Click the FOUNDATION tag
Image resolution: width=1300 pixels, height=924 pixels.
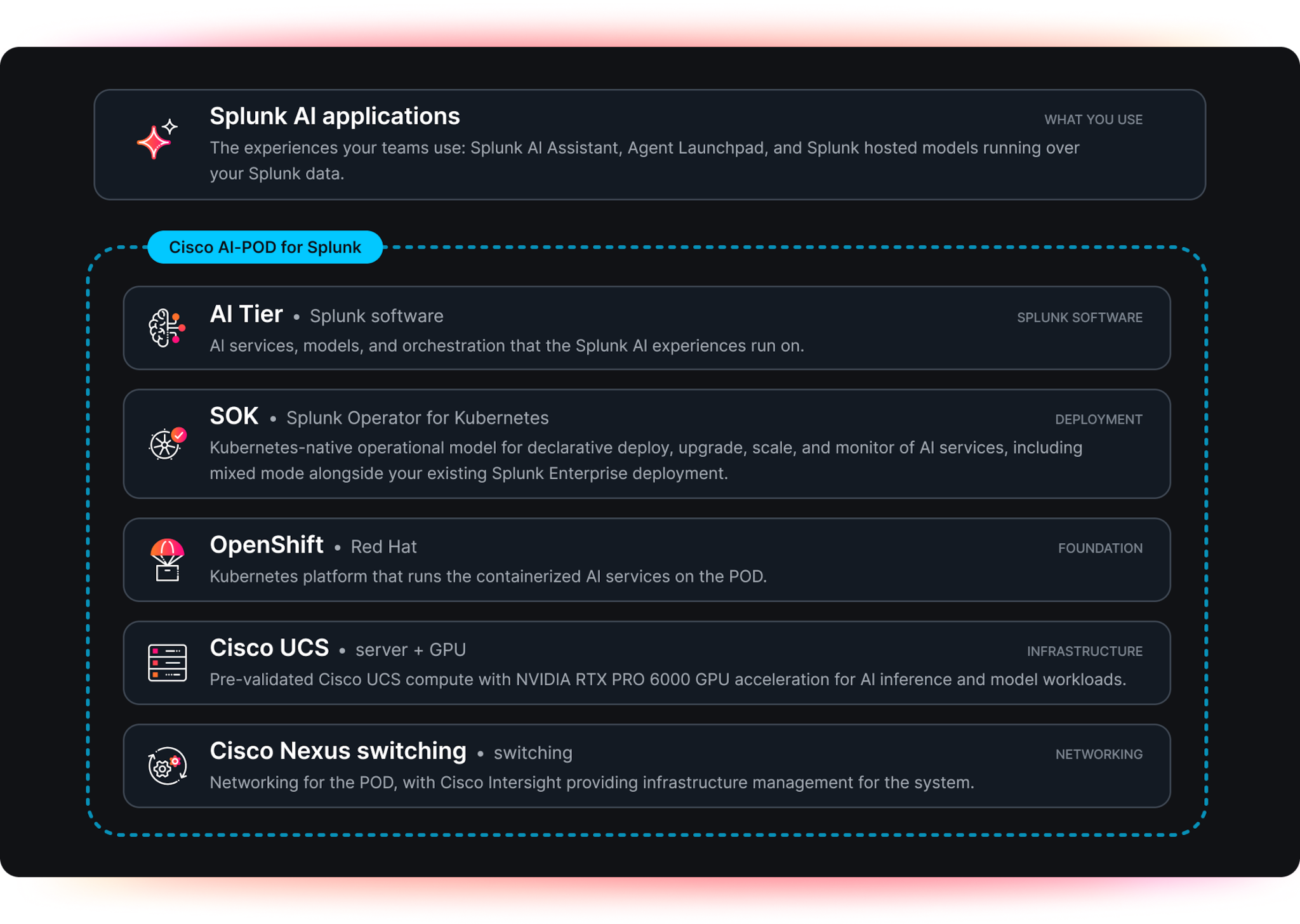1100,548
